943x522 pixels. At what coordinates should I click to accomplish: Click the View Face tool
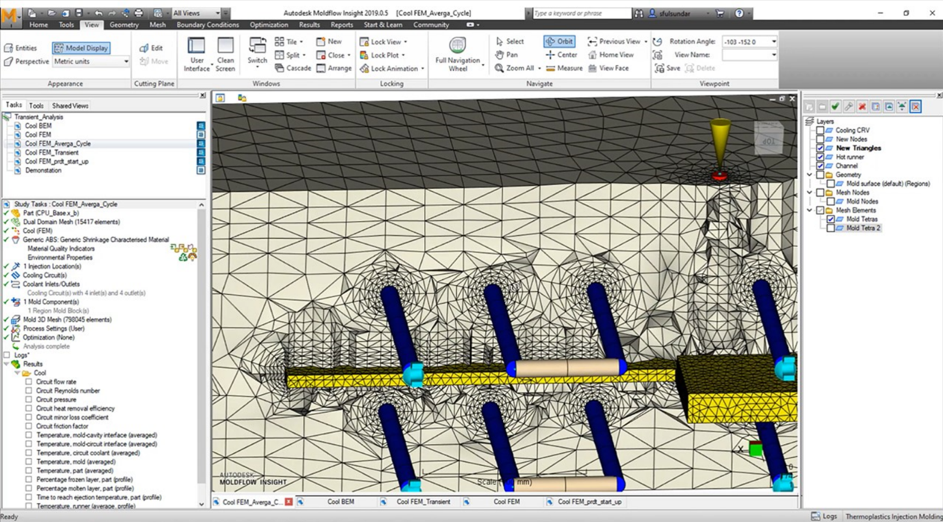click(609, 69)
